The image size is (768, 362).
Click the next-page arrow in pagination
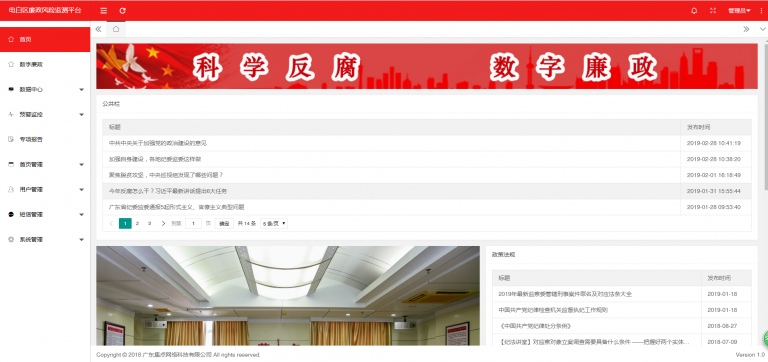163,223
